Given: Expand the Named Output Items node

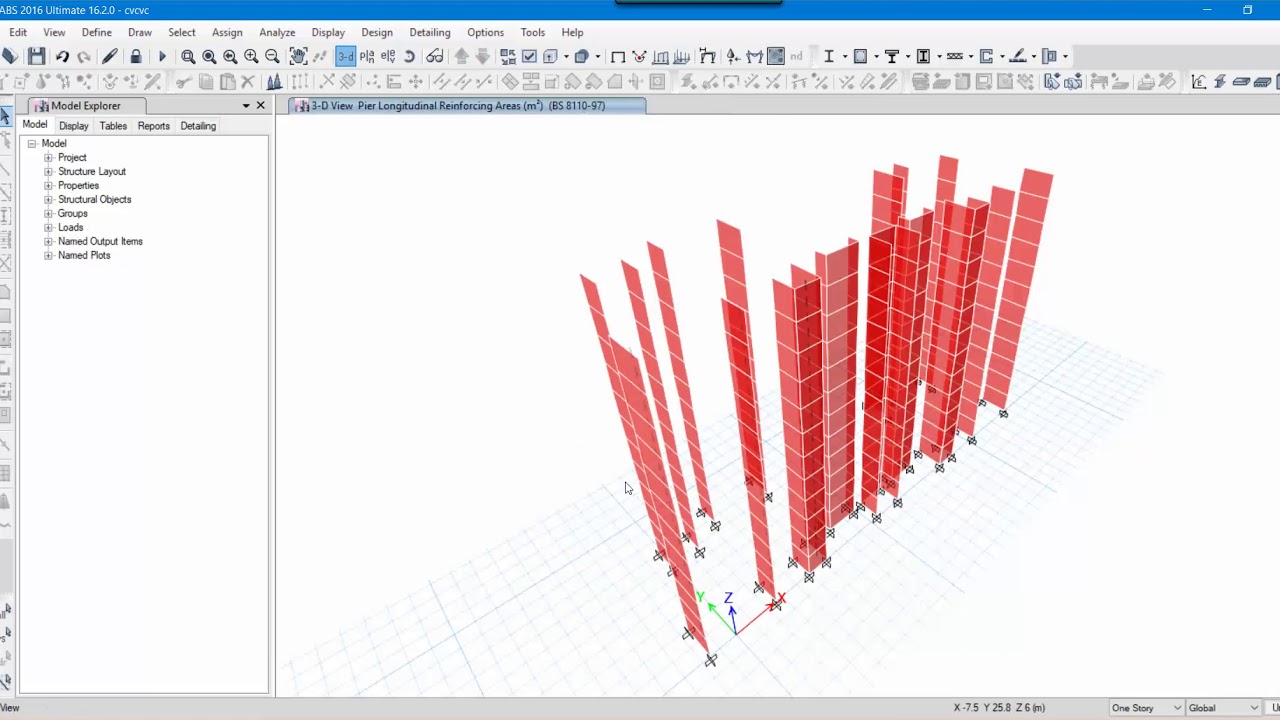Looking at the screenshot, I should click(48, 241).
